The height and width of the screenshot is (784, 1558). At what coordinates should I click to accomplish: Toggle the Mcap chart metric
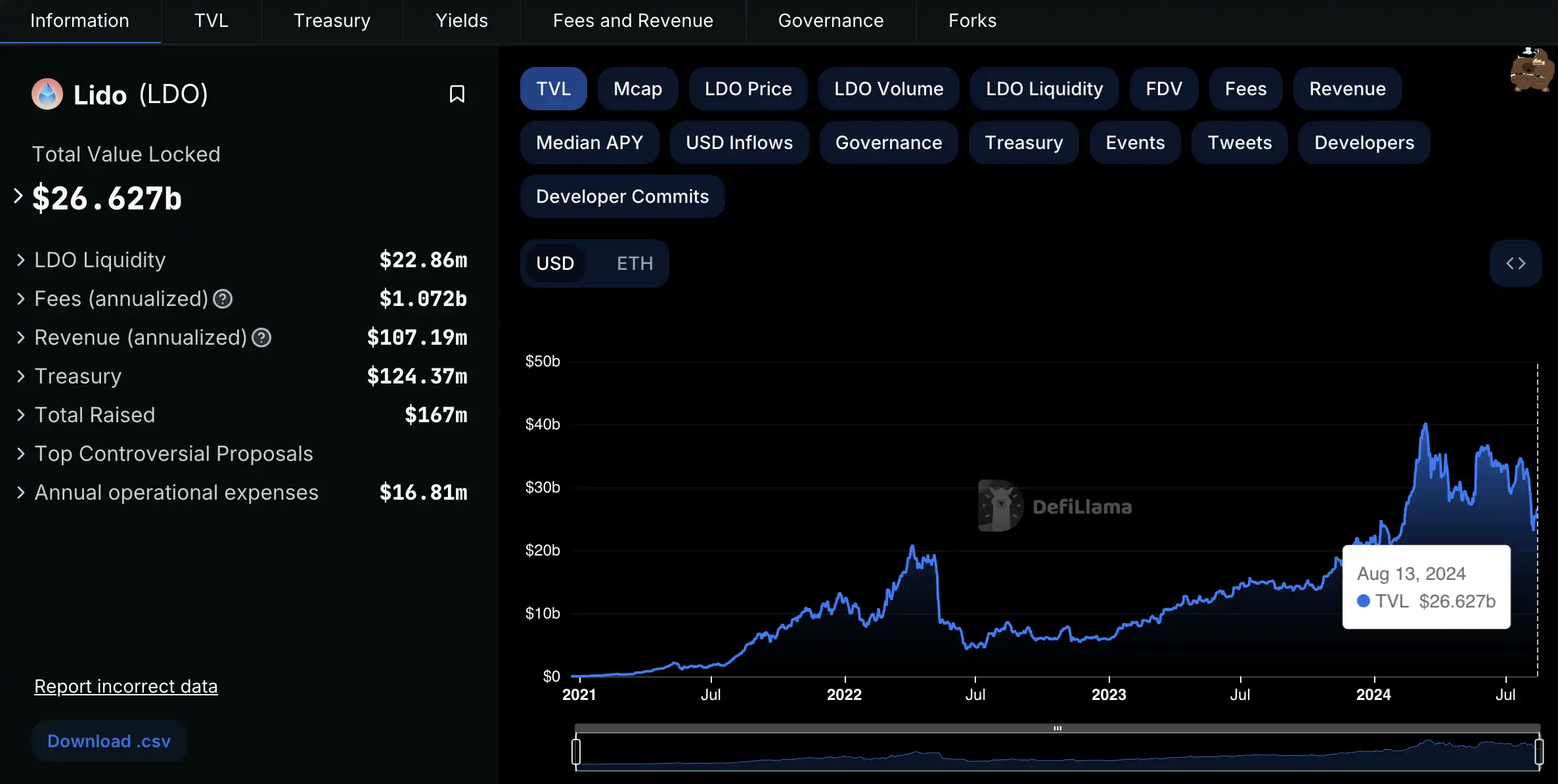[x=637, y=89]
